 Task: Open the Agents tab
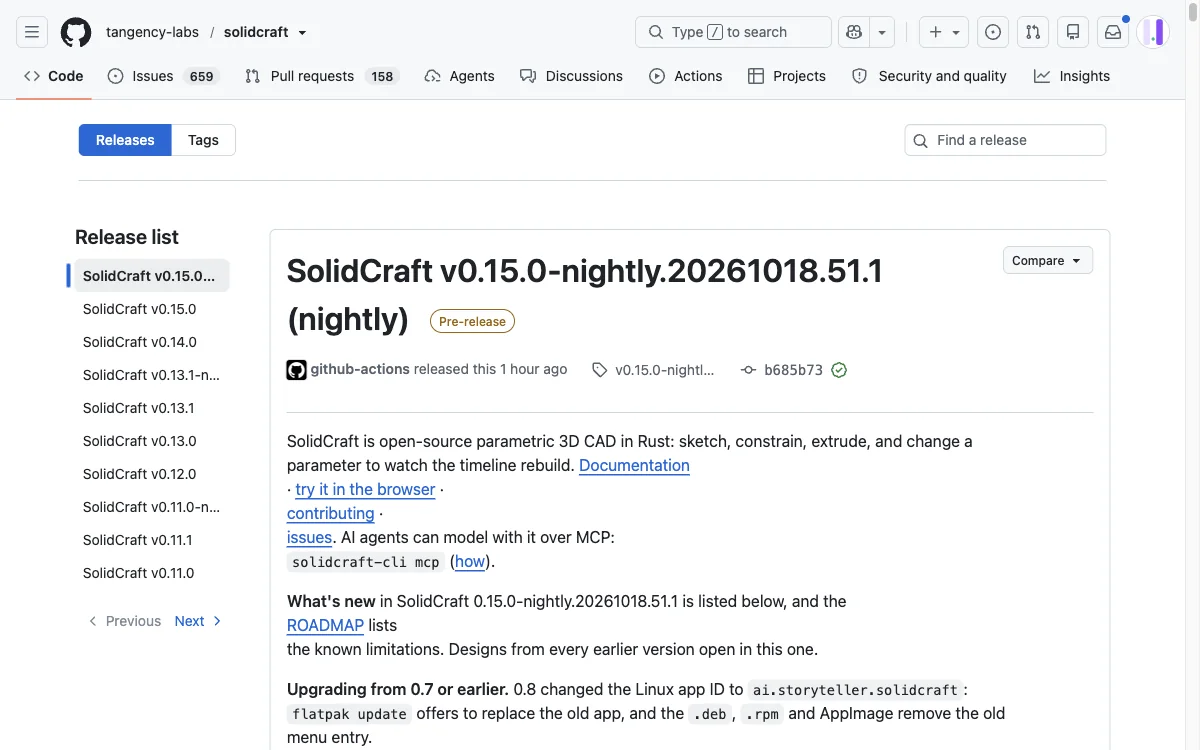tap(459, 76)
